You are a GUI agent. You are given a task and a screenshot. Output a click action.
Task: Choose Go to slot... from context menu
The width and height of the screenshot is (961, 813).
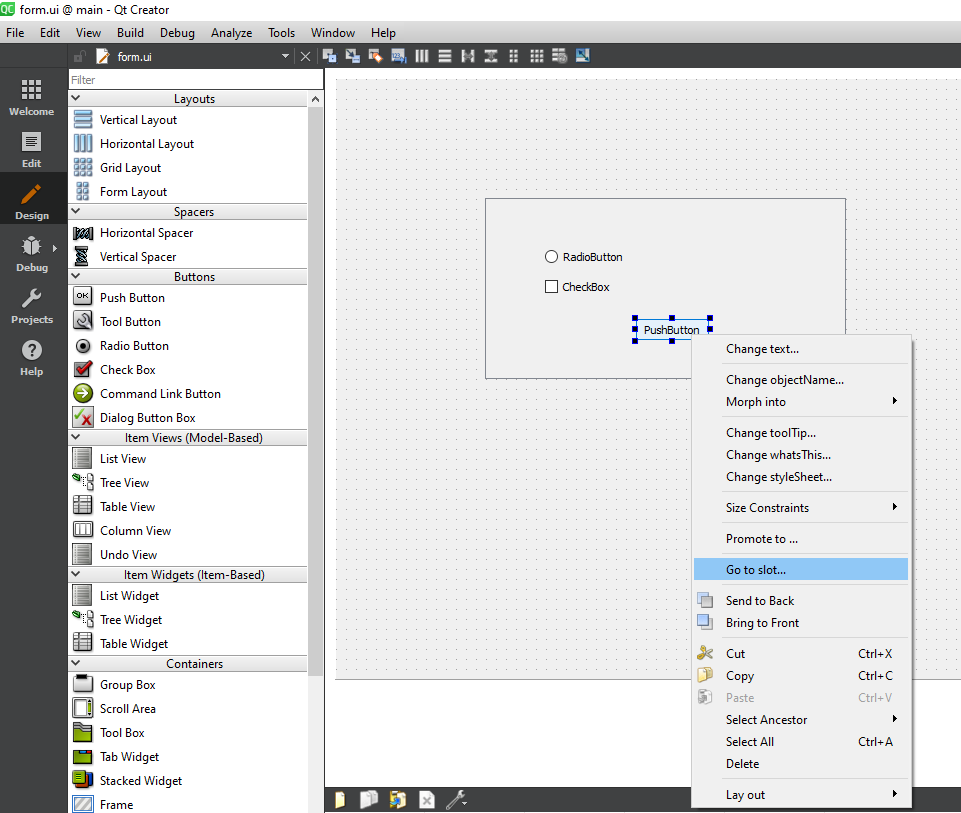[x=756, y=570]
